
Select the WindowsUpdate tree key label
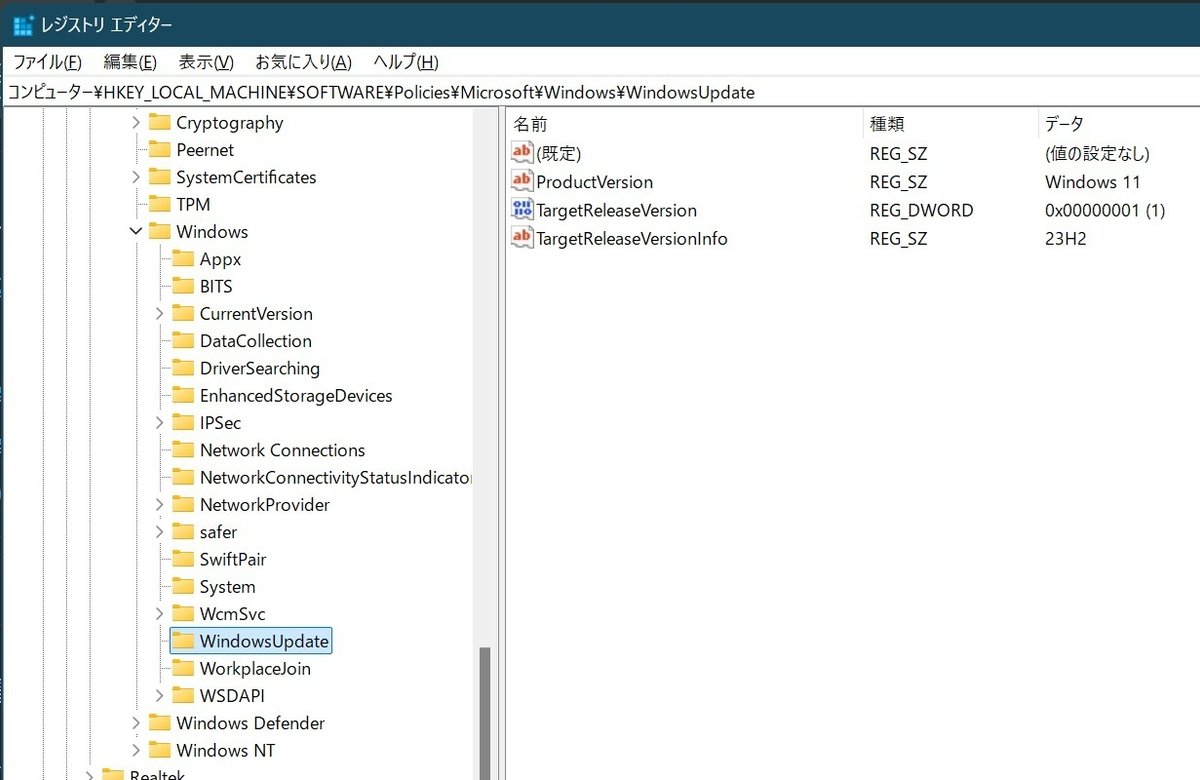(x=264, y=641)
